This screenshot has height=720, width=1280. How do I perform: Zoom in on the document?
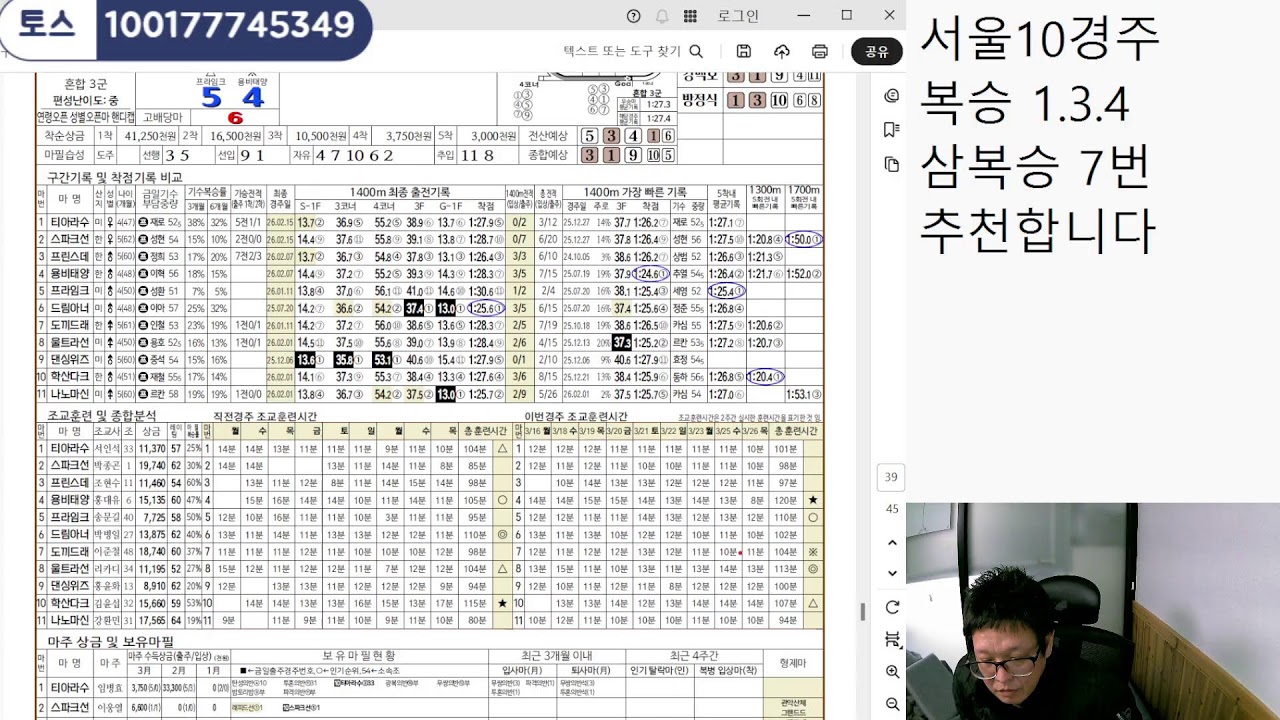coord(892,672)
